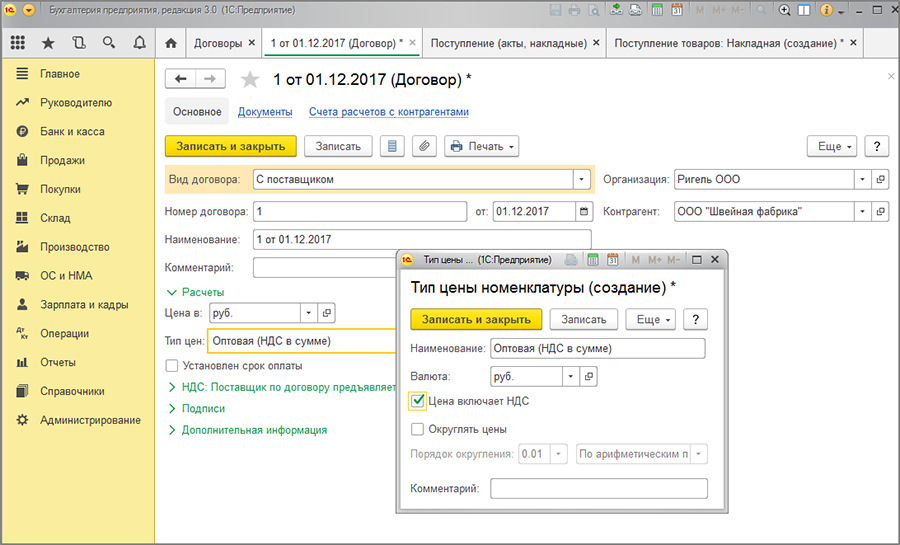Expand the "Подписи" section
This screenshot has height=545, width=900.
(203, 408)
